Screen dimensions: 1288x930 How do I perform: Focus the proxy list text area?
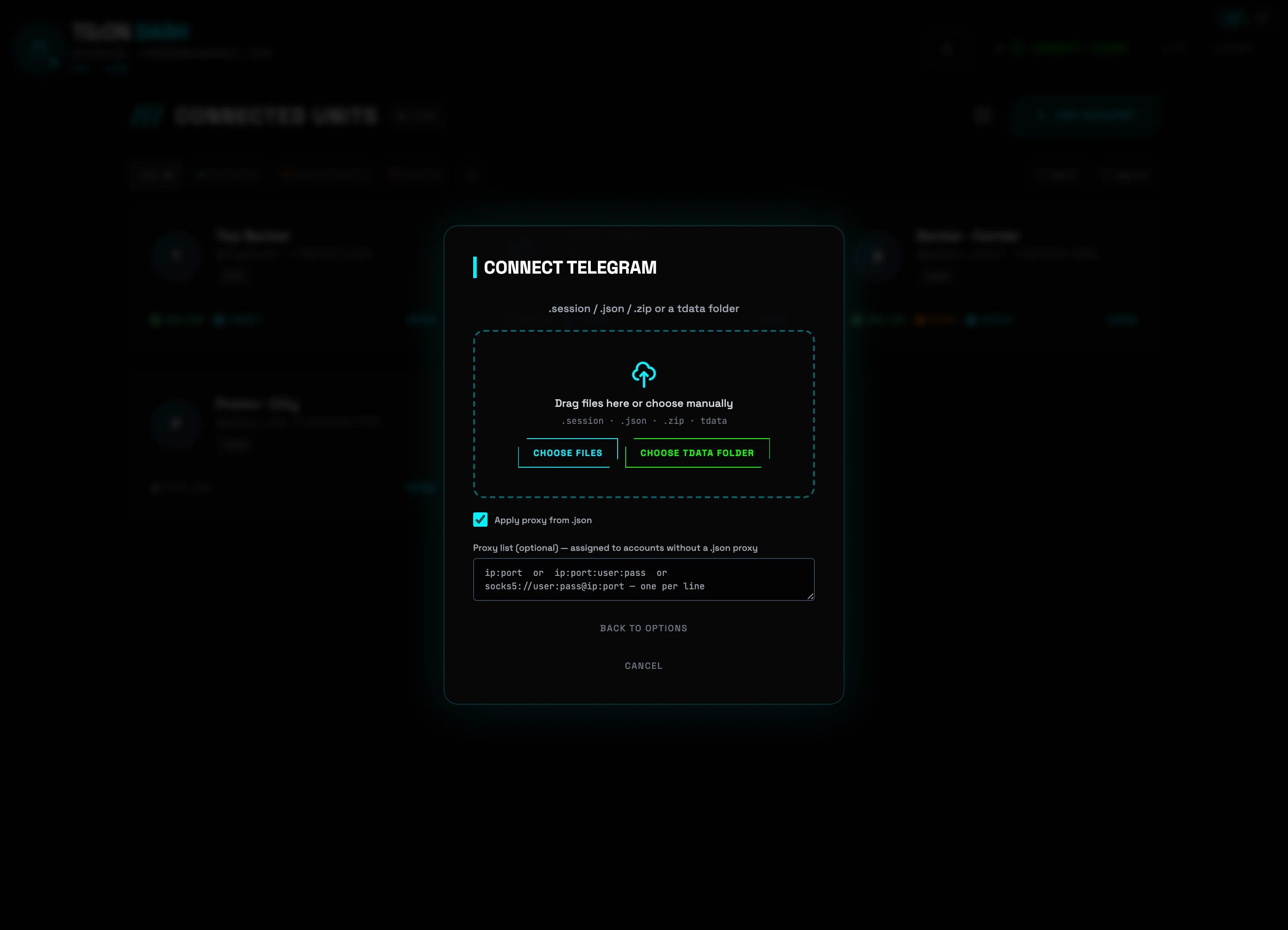(x=644, y=579)
